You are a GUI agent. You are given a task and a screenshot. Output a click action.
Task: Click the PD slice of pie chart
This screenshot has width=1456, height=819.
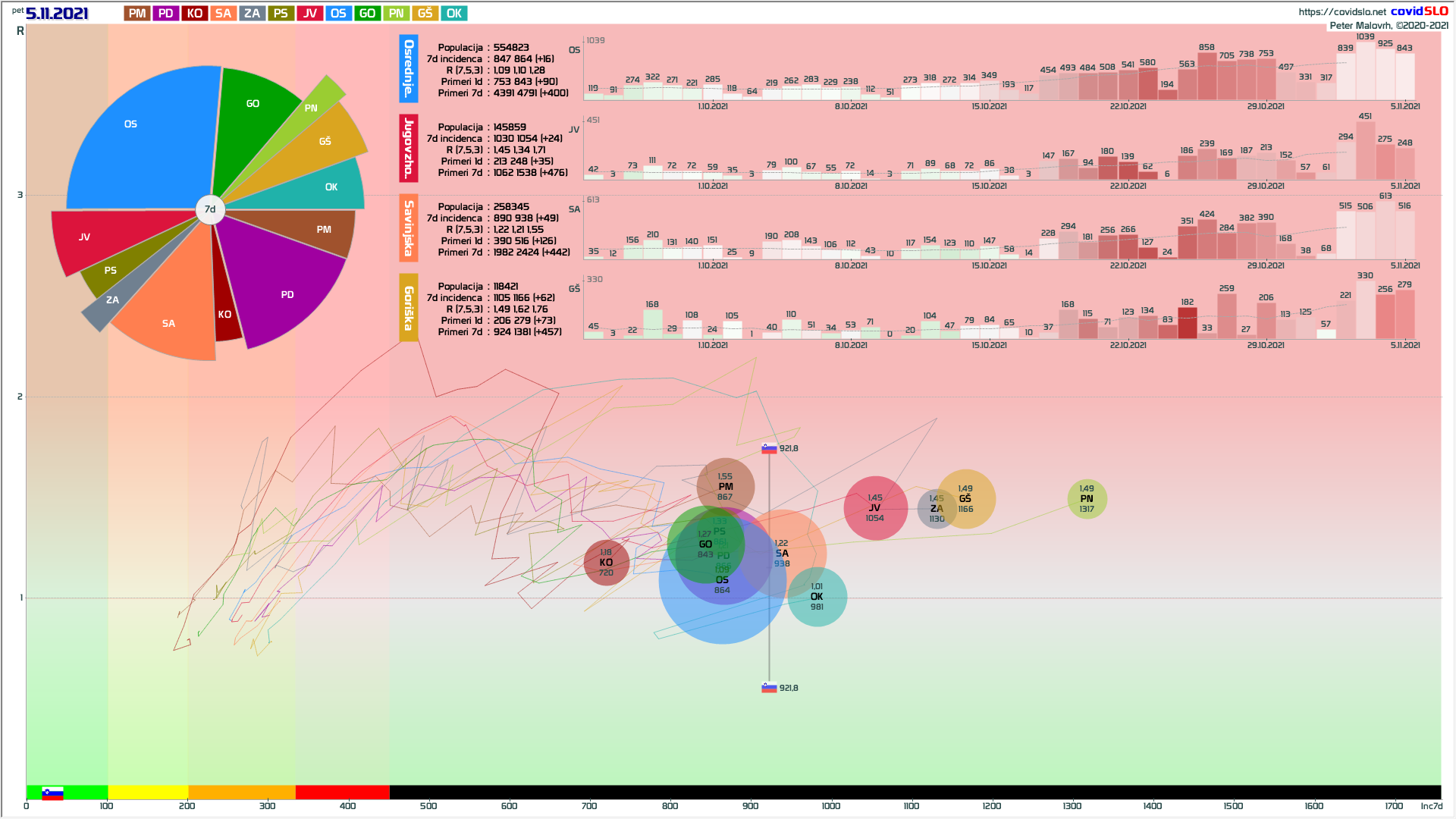288,296
